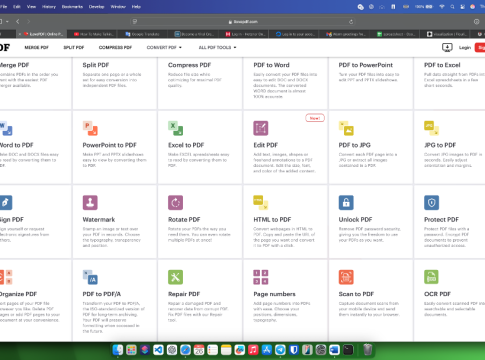This screenshot has height=360, width=485.
Task: Open Spotlight search in the menu bar
Action: (x=452, y=7)
